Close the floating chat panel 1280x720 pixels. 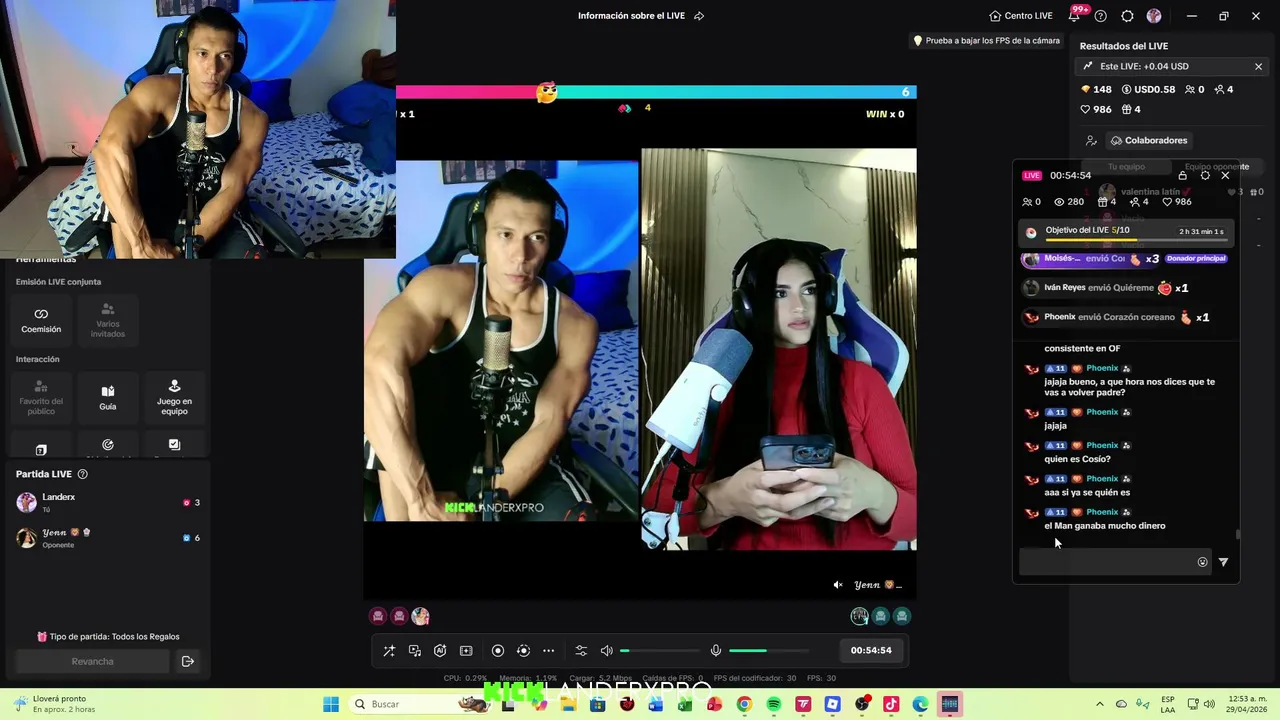pyautogui.click(x=1225, y=175)
